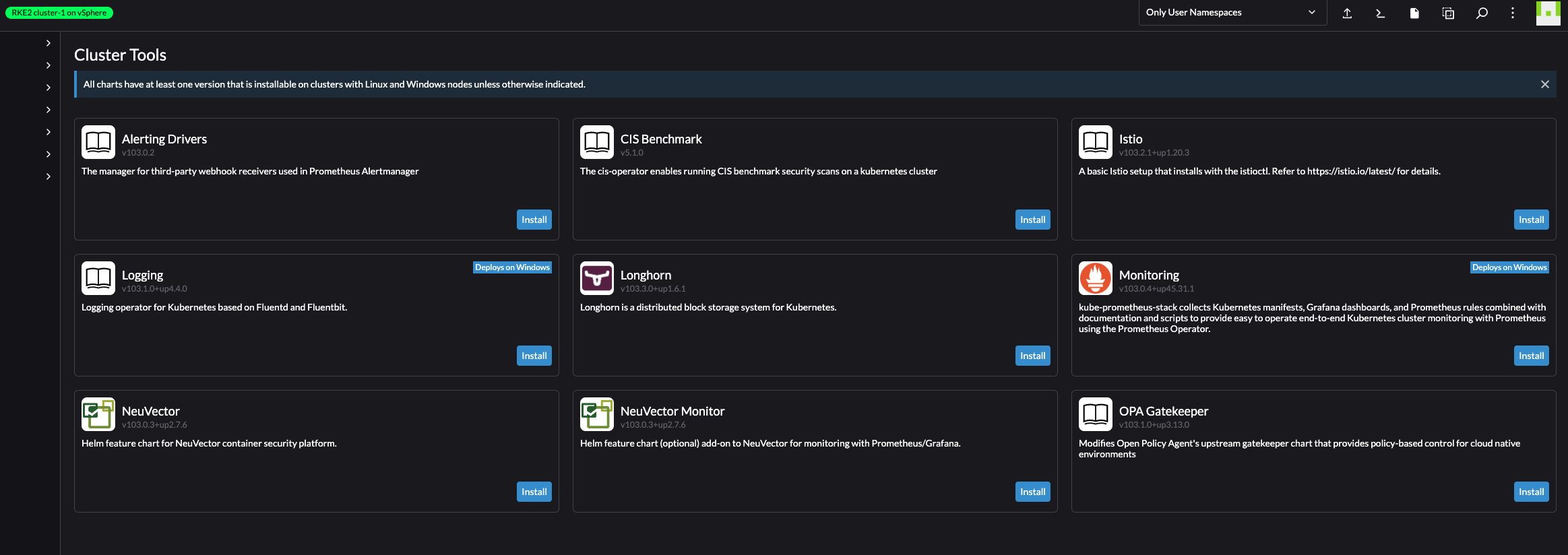Expand the fifth sidebar chevron from top
1568x555 pixels.
[x=49, y=132]
